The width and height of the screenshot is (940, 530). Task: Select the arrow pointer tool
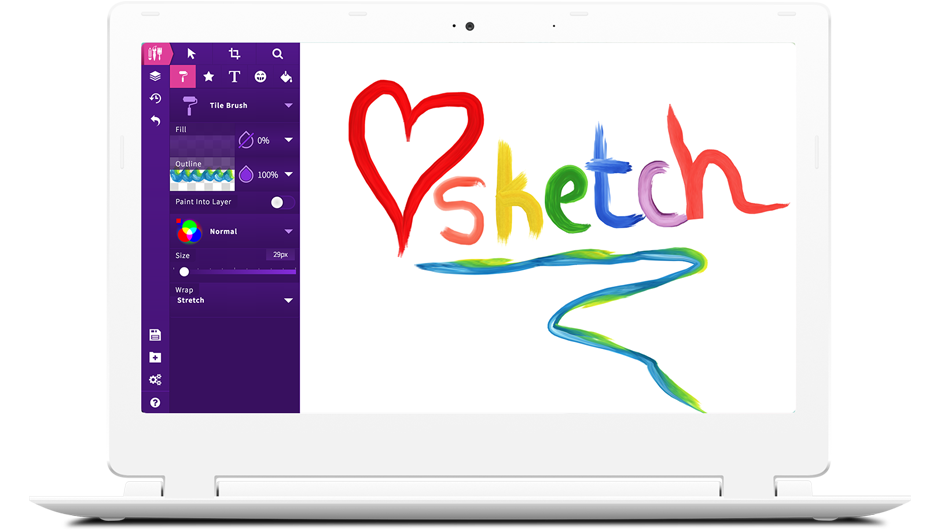192,54
